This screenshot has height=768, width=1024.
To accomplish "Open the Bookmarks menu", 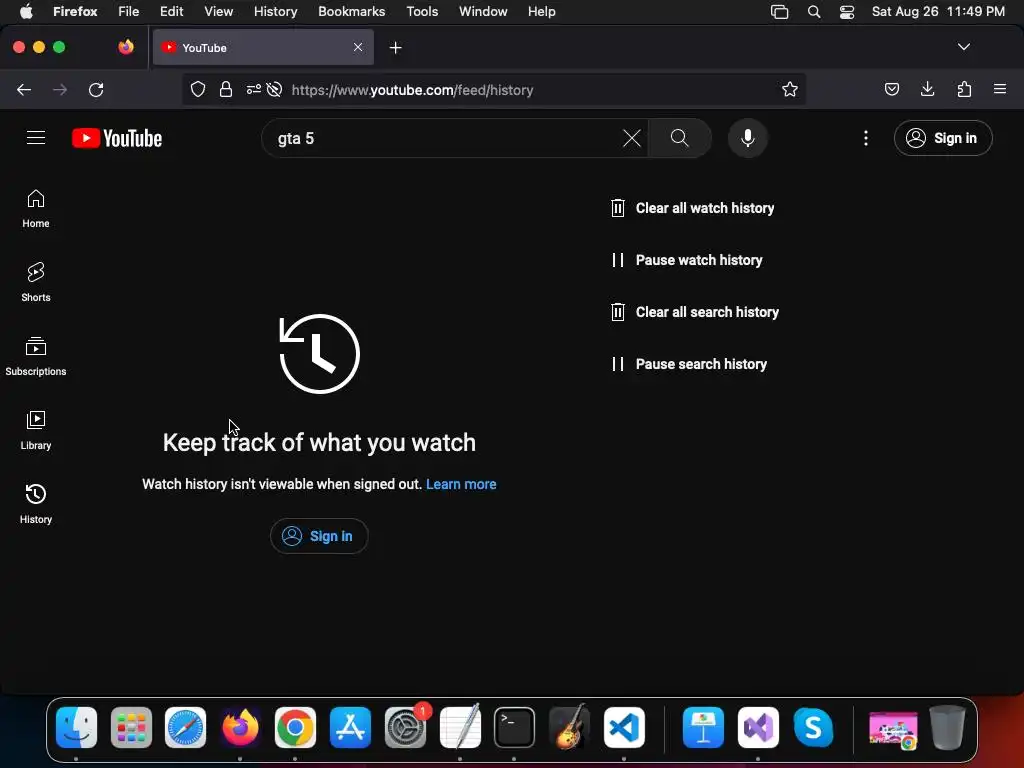I will coord(351,12).
